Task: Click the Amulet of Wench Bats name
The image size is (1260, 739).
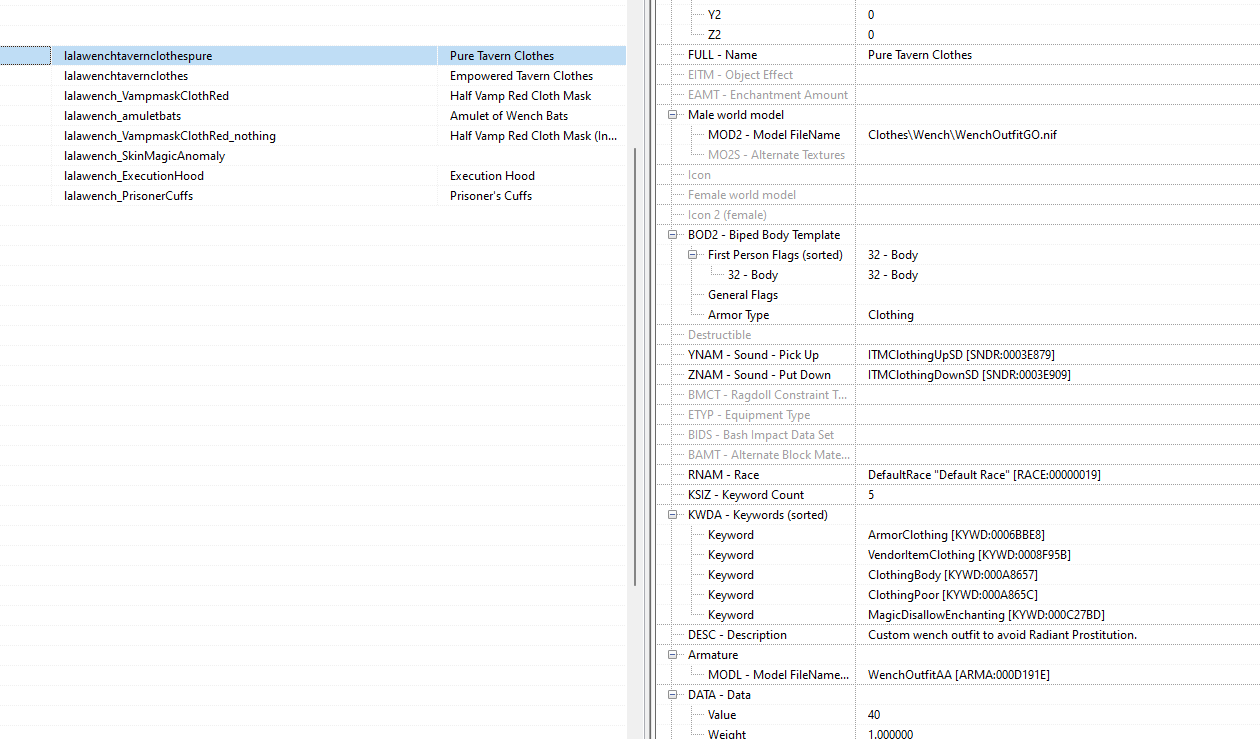Action: [509, 116]
